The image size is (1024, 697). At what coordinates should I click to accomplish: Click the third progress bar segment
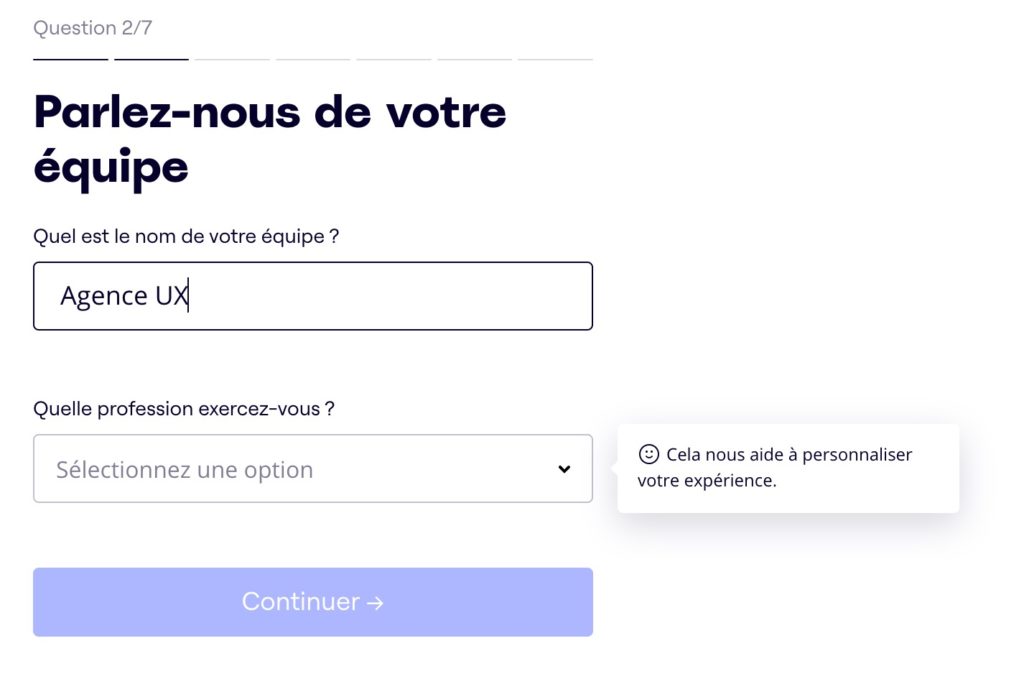click(x=232, y=59)
